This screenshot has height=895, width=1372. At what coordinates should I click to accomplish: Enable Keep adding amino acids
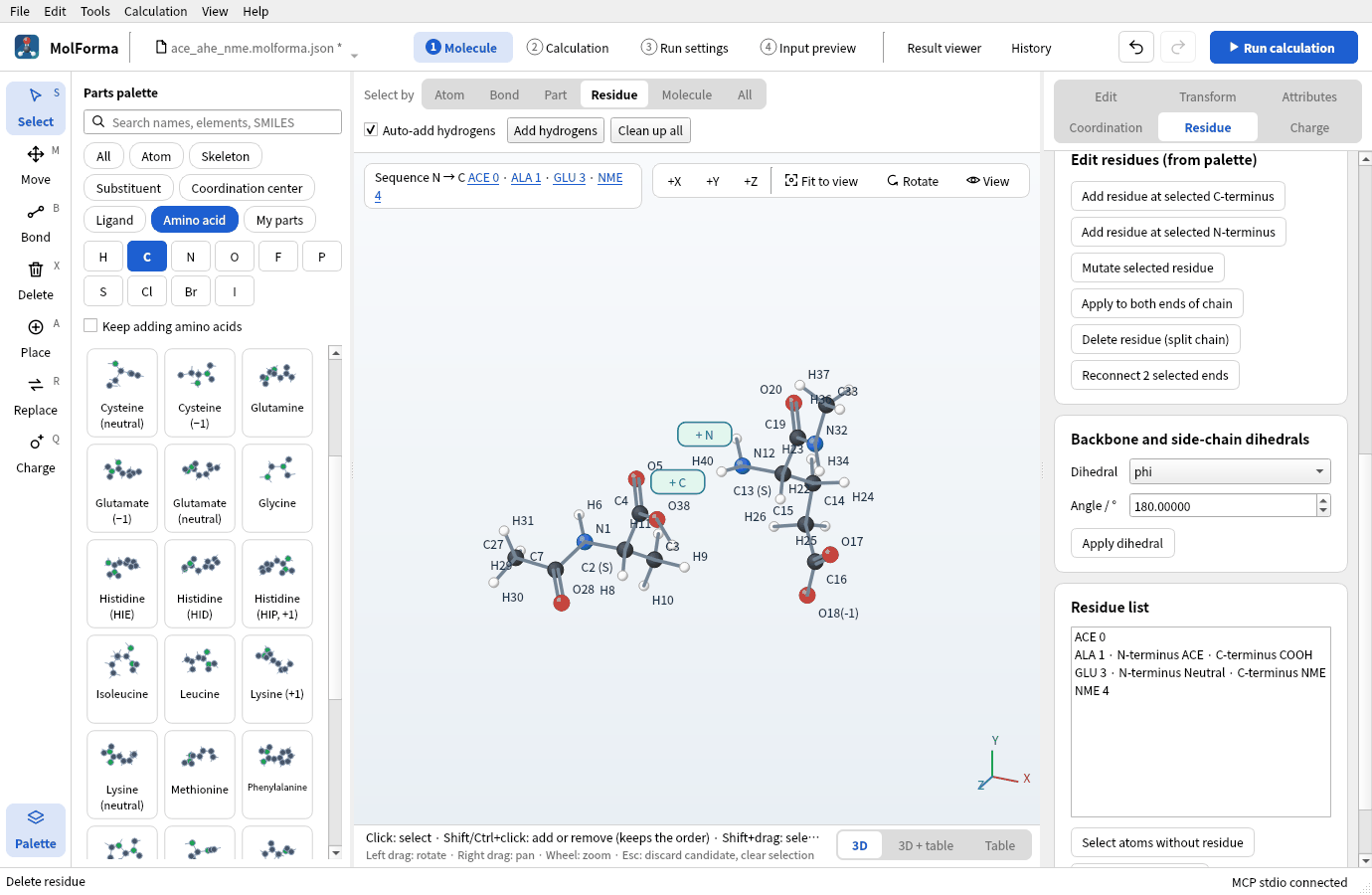(90, 326)
